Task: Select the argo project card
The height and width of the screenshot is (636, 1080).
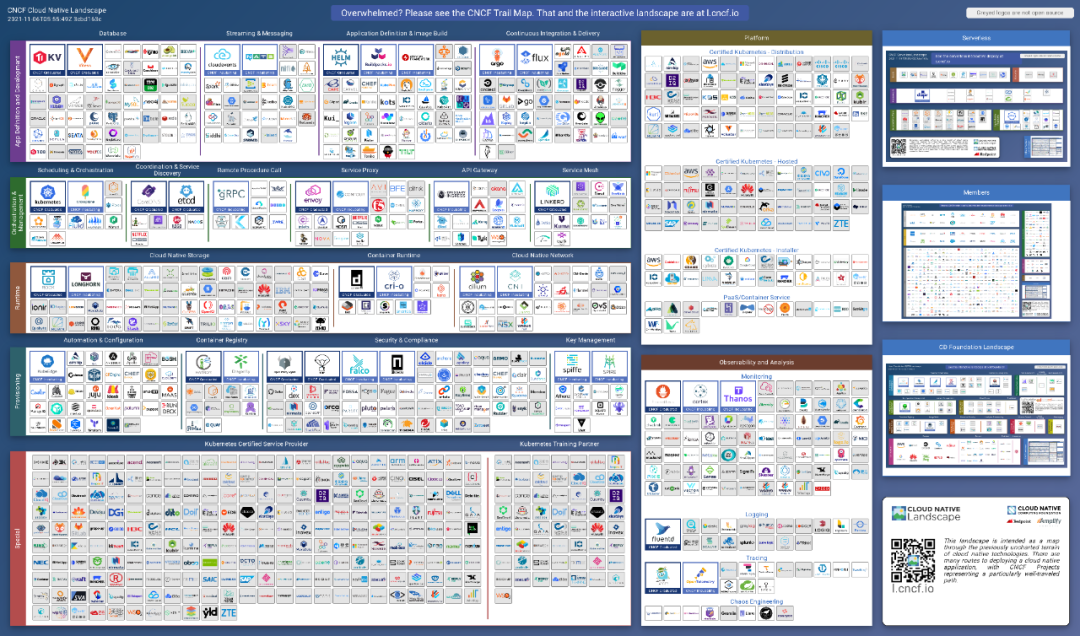Action: [x=497, y=60]
